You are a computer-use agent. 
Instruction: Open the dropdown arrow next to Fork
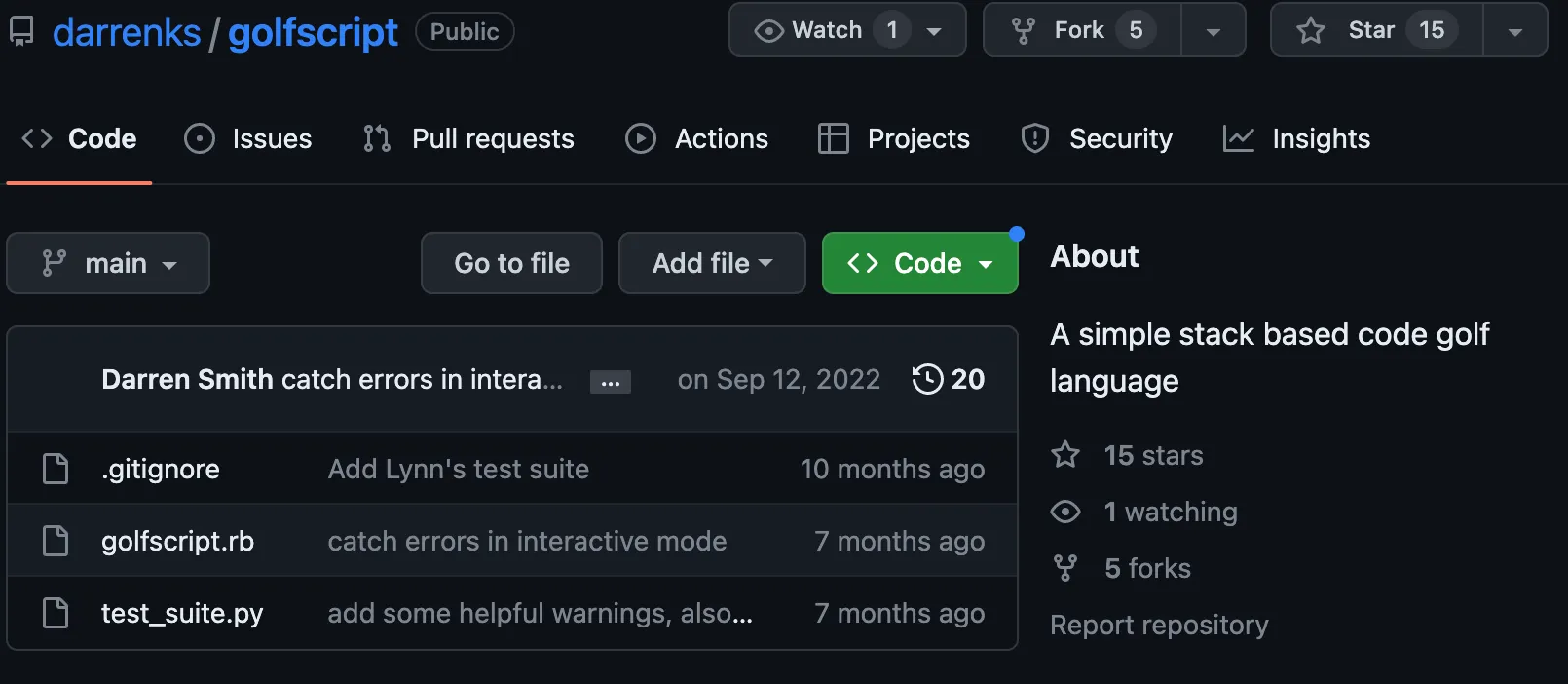coord(1213,31)
